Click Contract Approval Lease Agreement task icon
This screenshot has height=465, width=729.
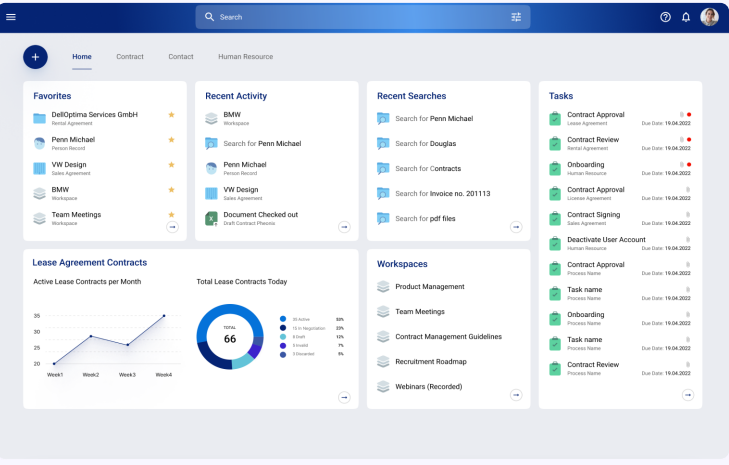point(555,119)
